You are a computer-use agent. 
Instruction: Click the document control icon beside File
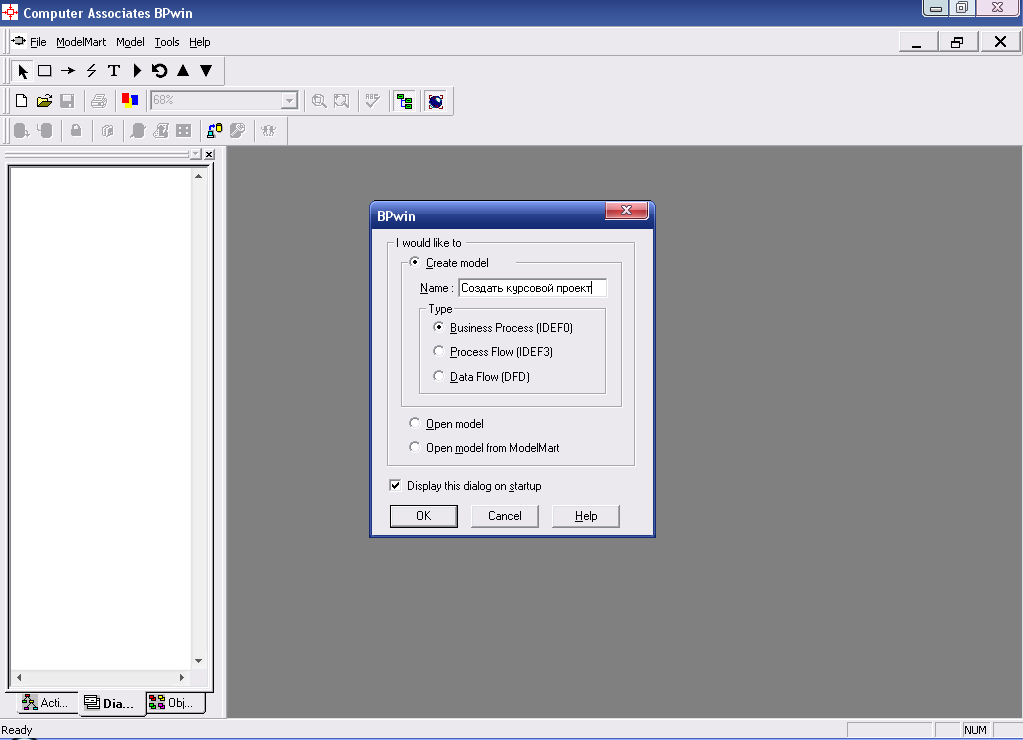[18, 41]
